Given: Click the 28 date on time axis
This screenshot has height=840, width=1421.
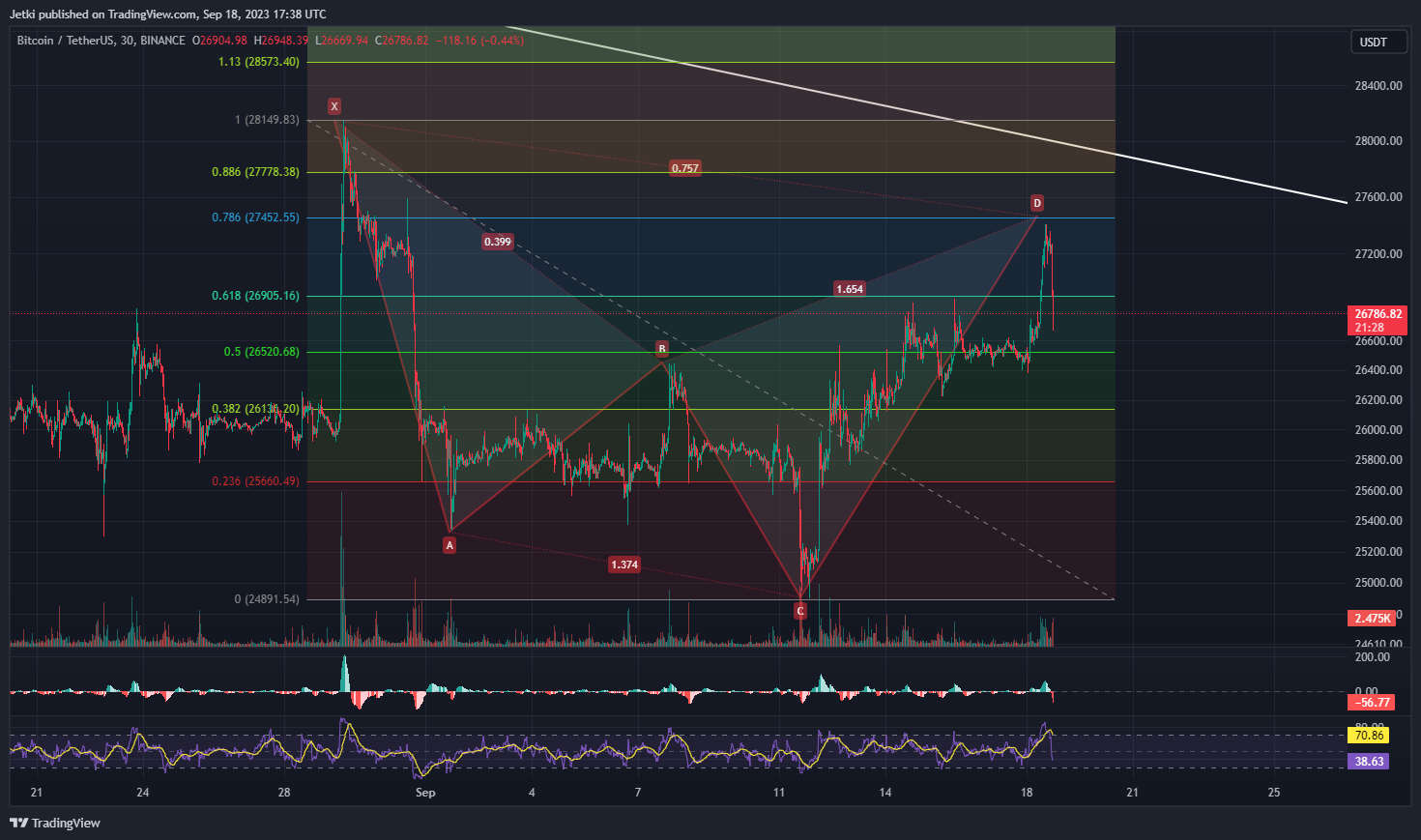Looking at the screenshot, I should 284,793.
